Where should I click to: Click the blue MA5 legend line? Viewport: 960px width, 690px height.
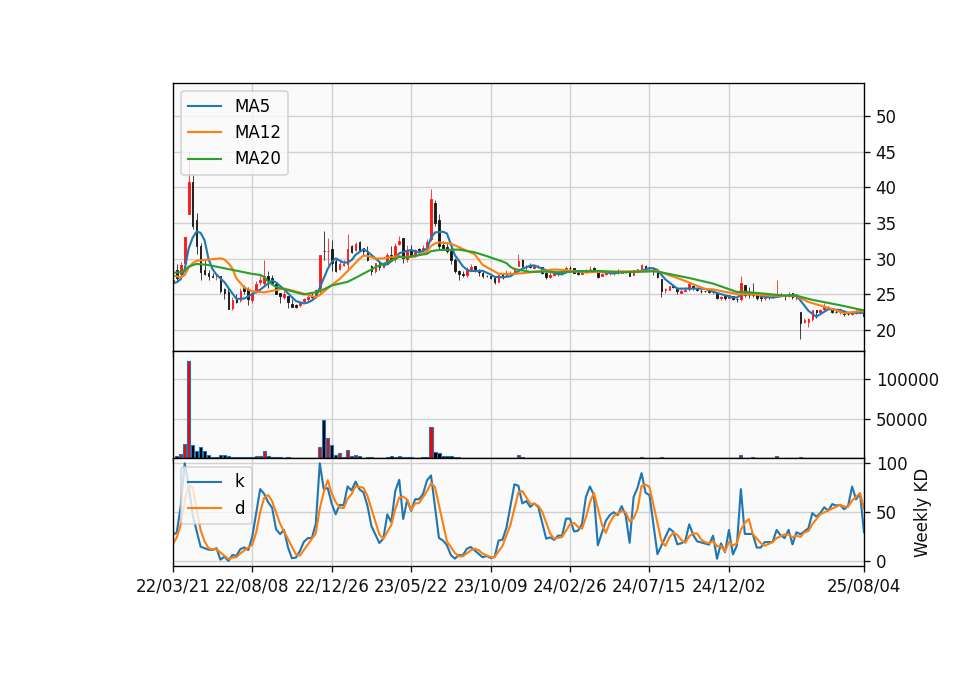pos(204,106)
